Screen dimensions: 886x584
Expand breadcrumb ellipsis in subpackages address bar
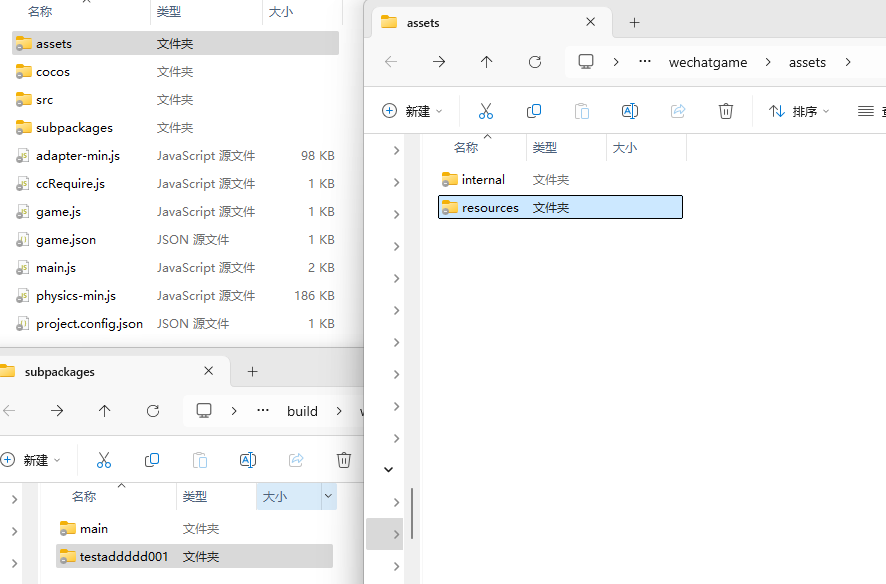coord(263,411)
